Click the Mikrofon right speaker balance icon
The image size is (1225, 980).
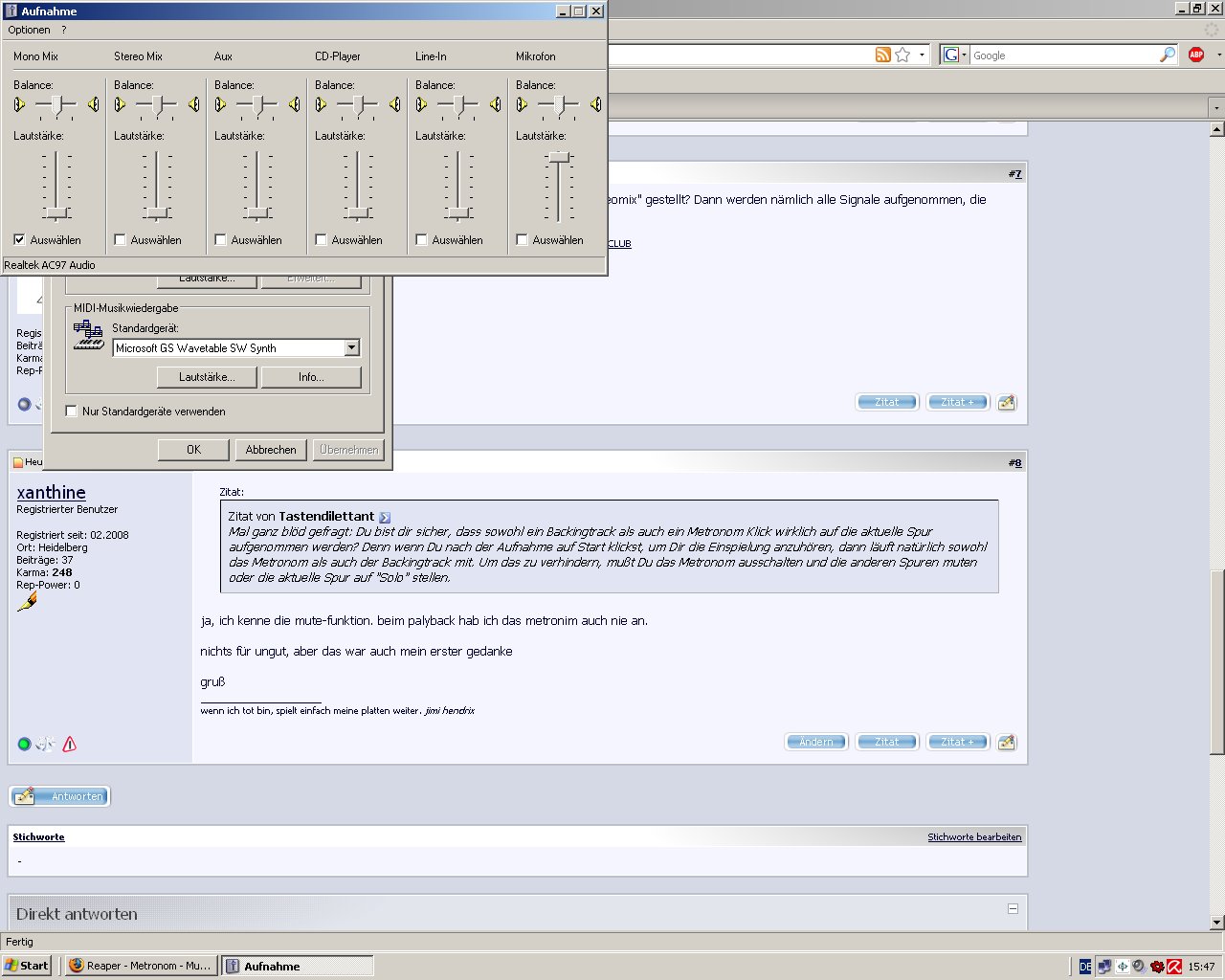tap(595, 104)
